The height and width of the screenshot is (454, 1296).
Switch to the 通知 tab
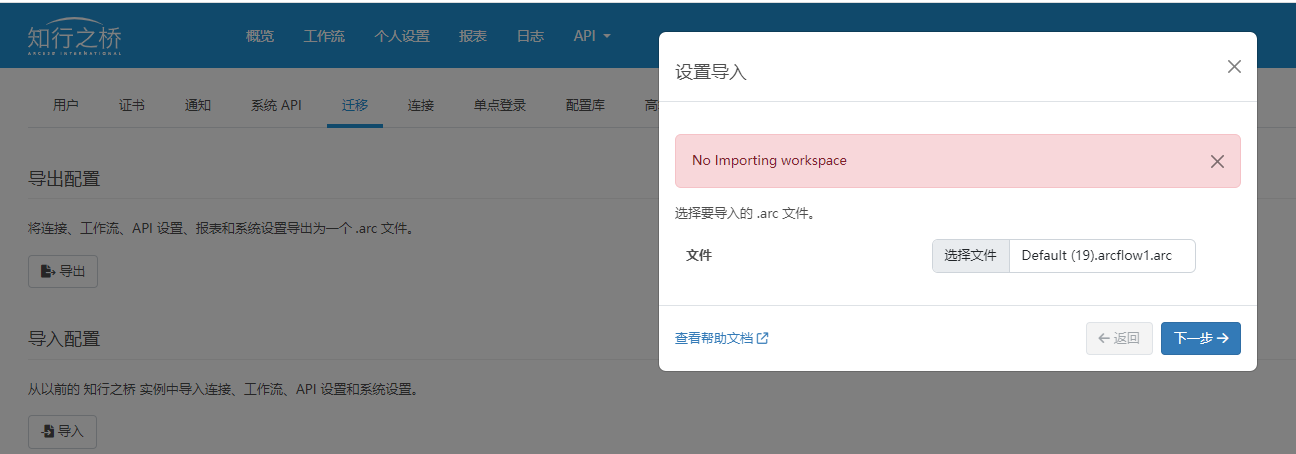pyautogui.click(x=198, y=105)
